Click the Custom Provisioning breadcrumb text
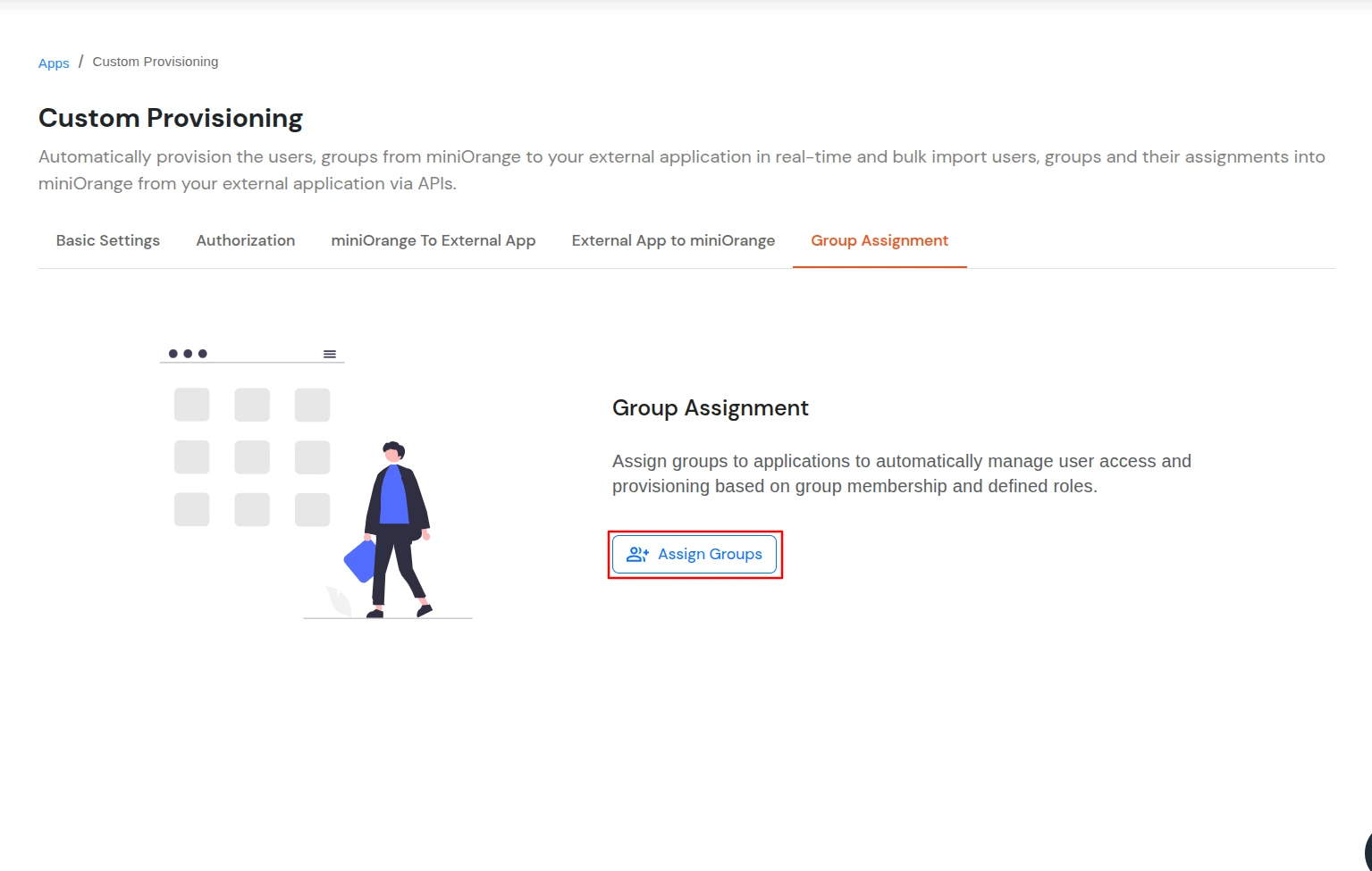Viewport: 1372px width, 871px height. click(x=155, y=61)
